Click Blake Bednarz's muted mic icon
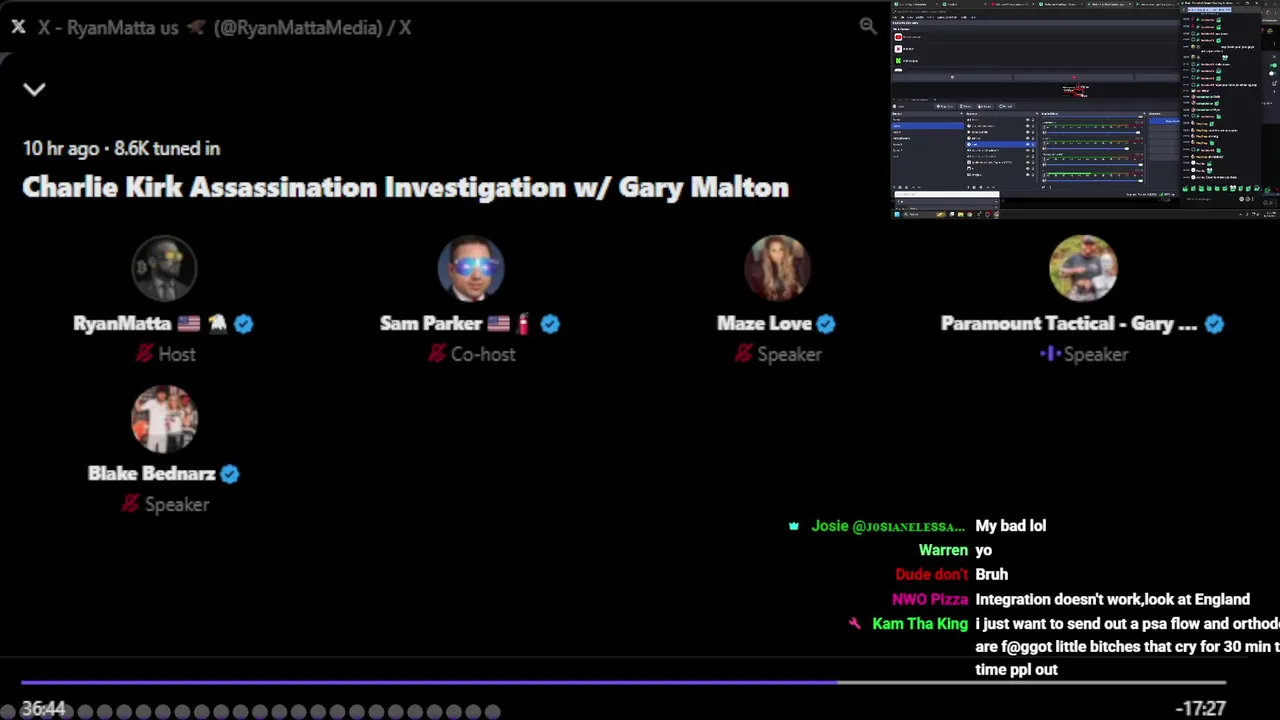 tap(130, 504)
